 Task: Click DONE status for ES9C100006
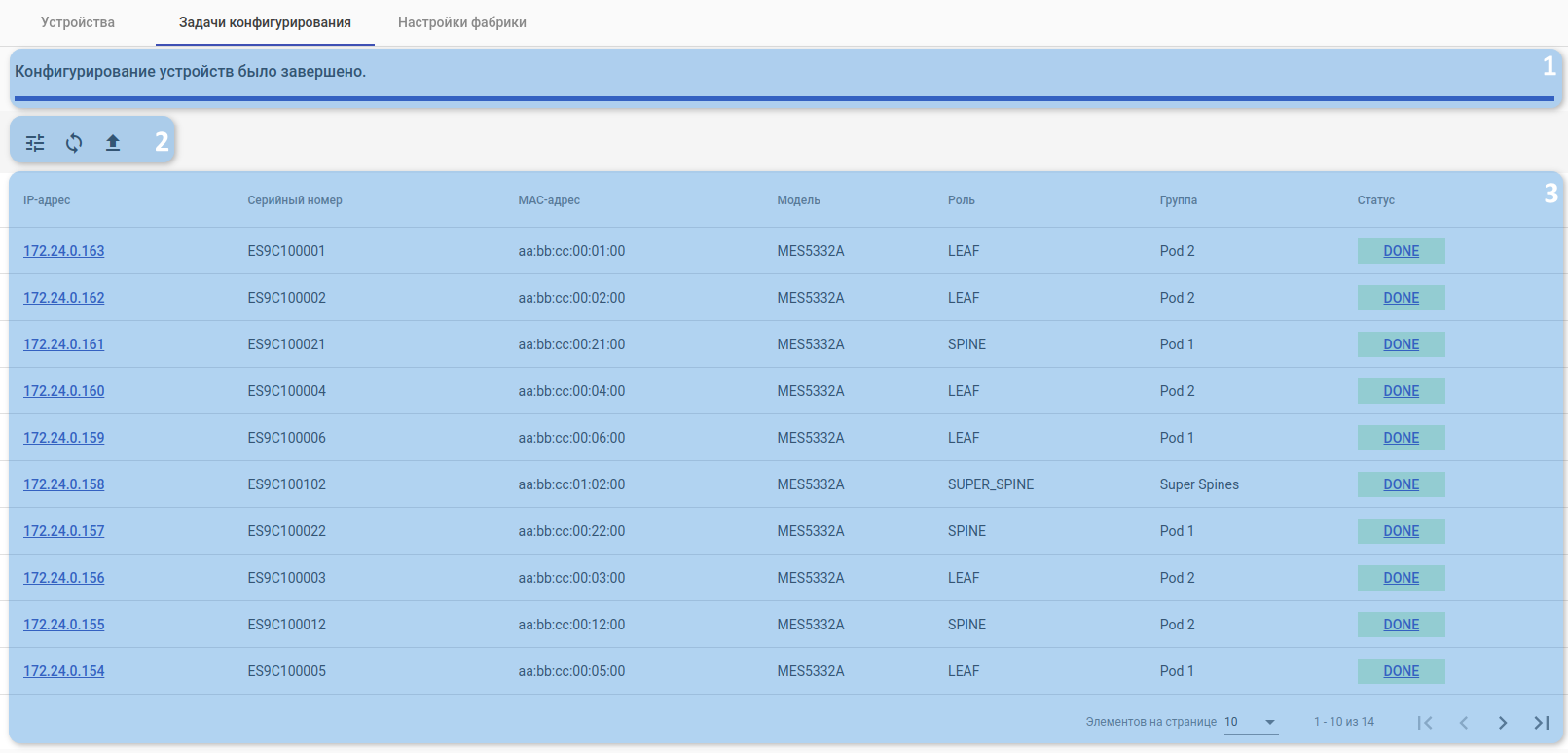[1402, 438]
